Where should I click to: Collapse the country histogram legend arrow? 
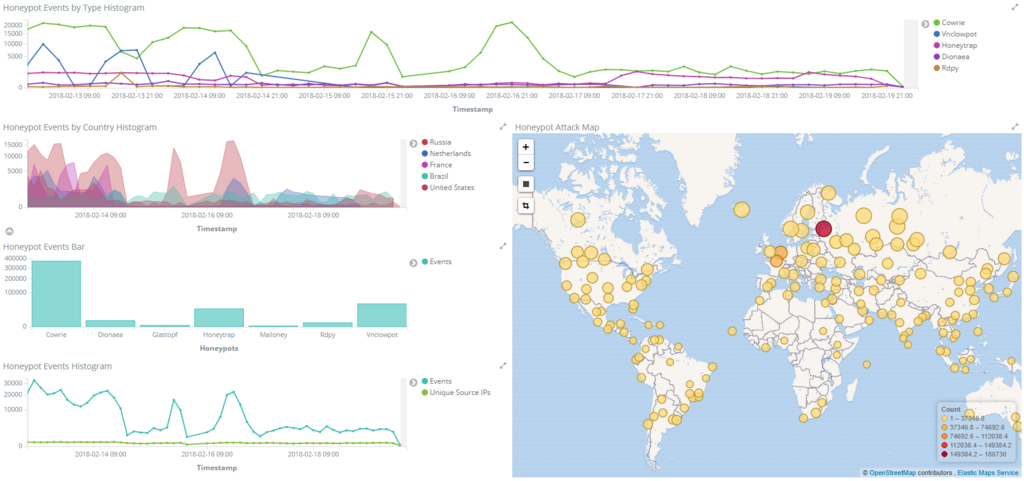413,143
